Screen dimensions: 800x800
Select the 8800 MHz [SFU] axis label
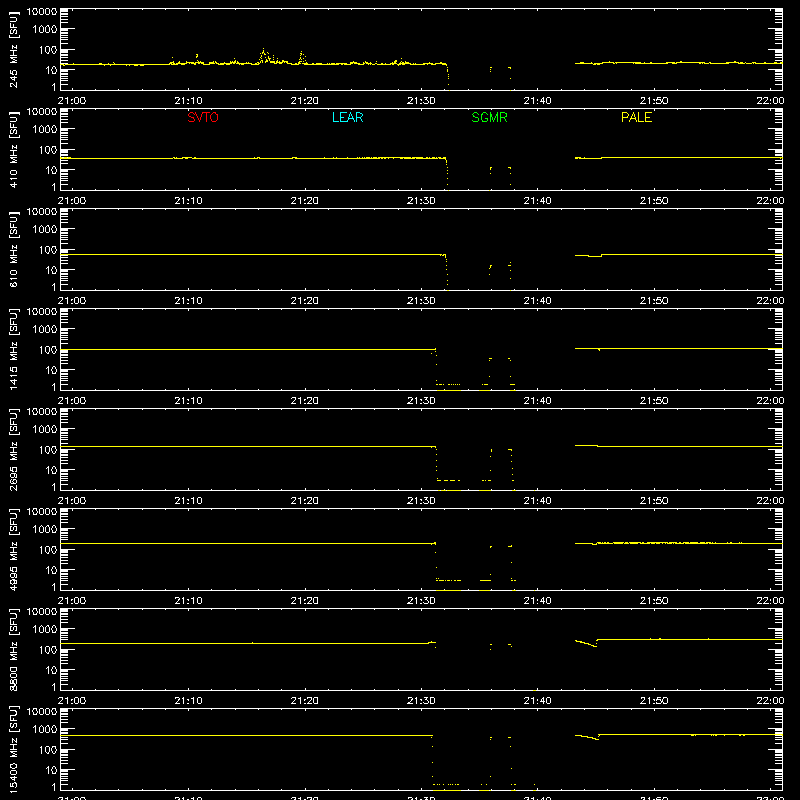point(13,650)
